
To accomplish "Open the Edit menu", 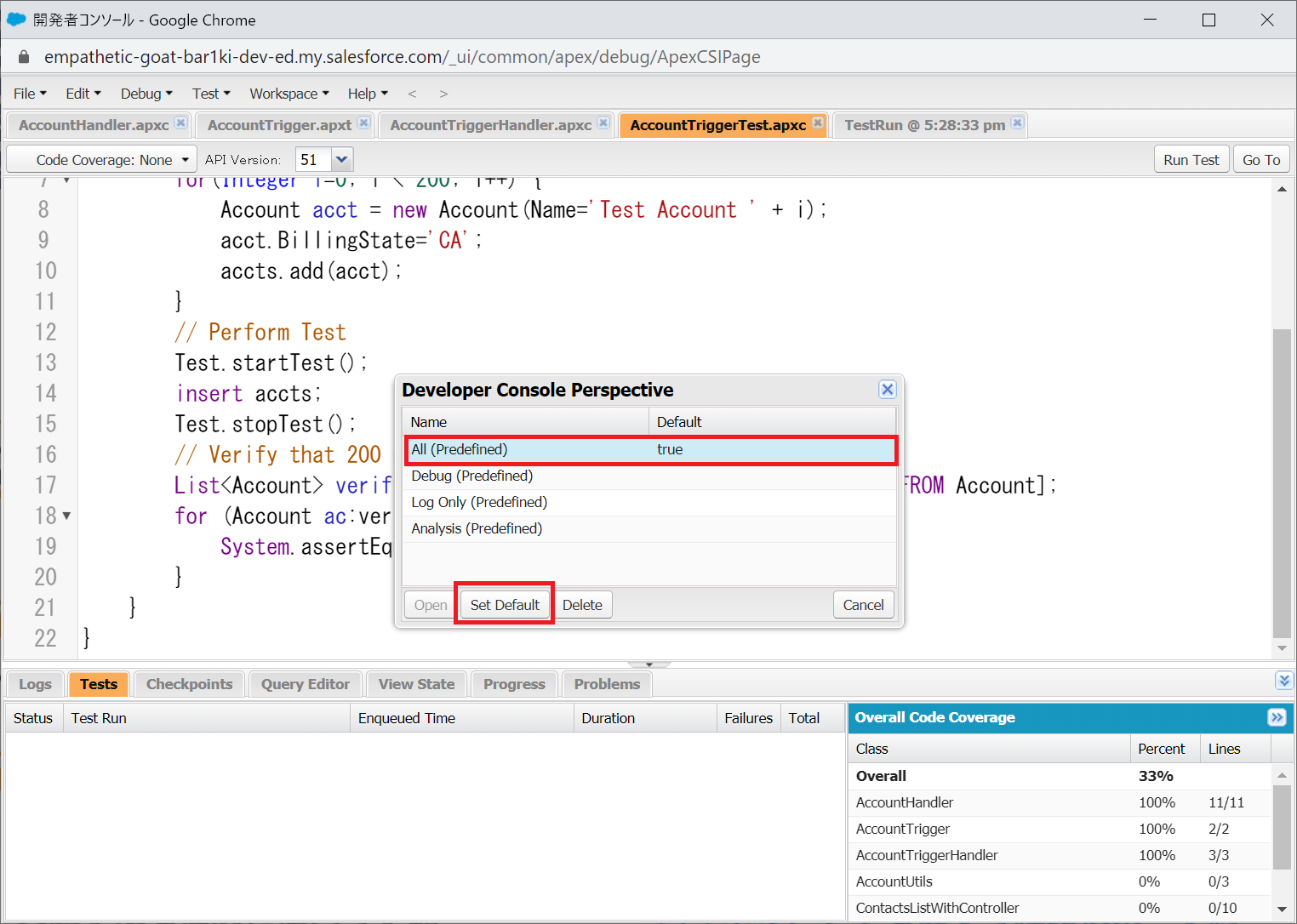I will point(83,94).
